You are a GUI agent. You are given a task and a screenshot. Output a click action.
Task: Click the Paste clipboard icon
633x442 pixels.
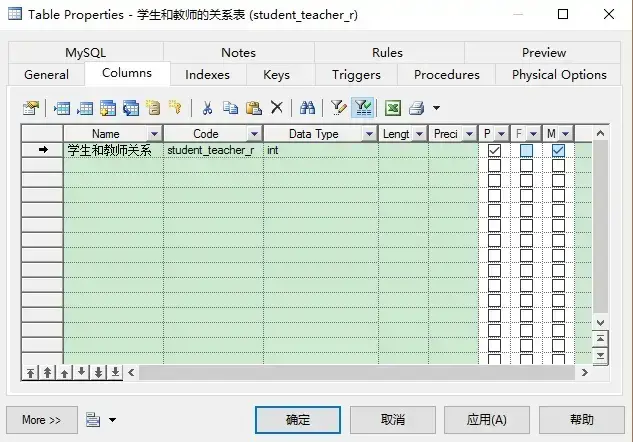click(254, 108)
